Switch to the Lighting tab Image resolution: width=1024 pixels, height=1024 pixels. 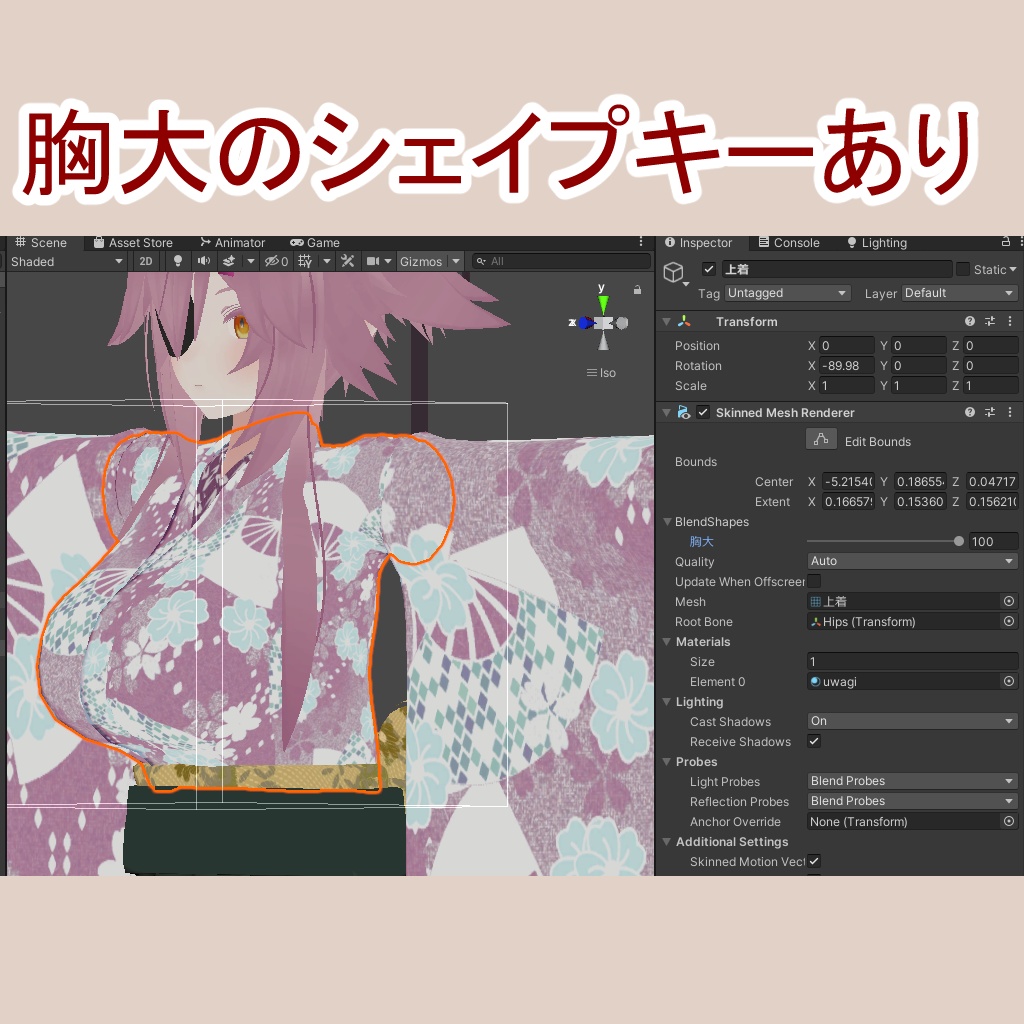877,242
